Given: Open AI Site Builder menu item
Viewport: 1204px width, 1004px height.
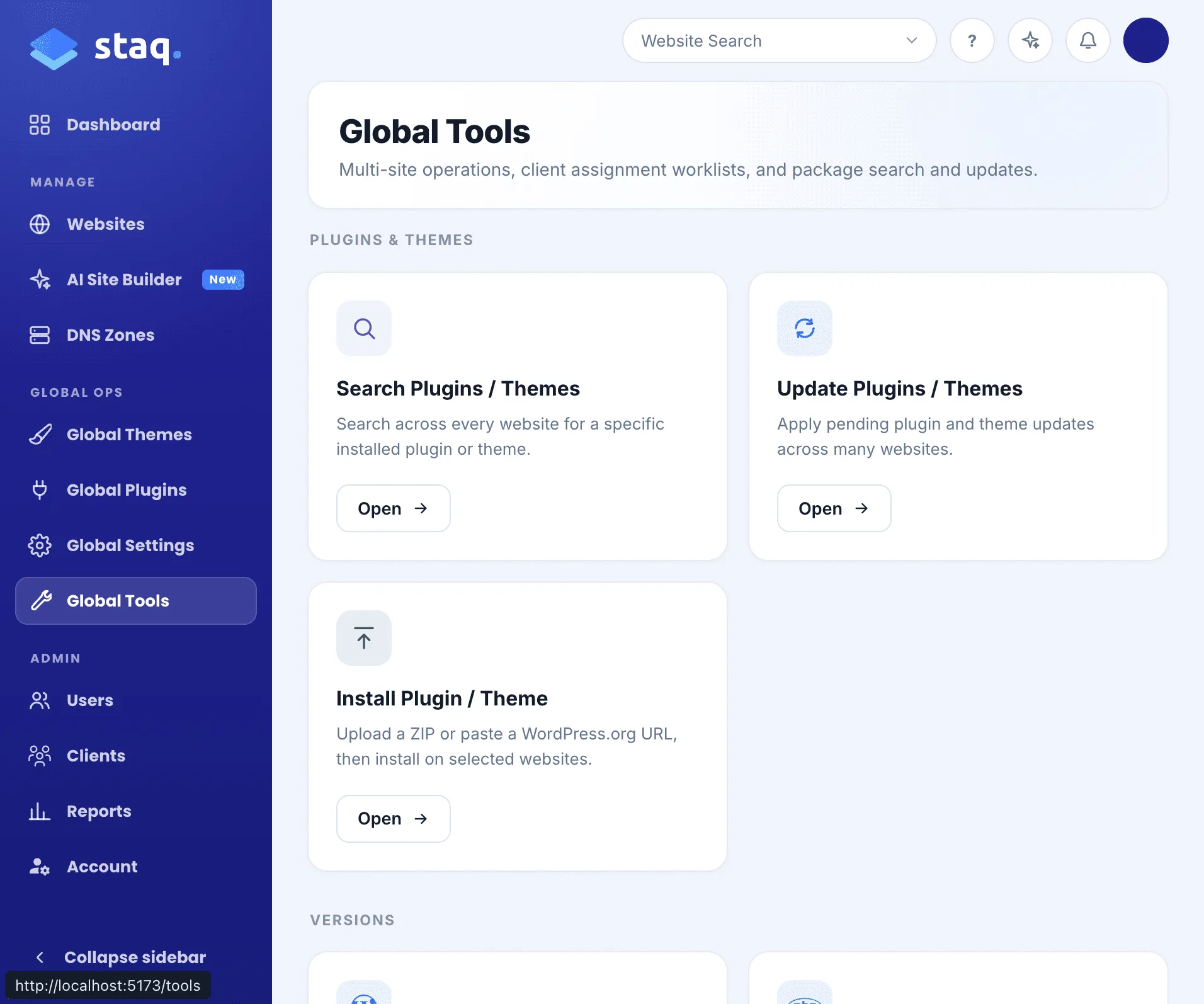Looking at the screenshot, I should pos(136,280).
